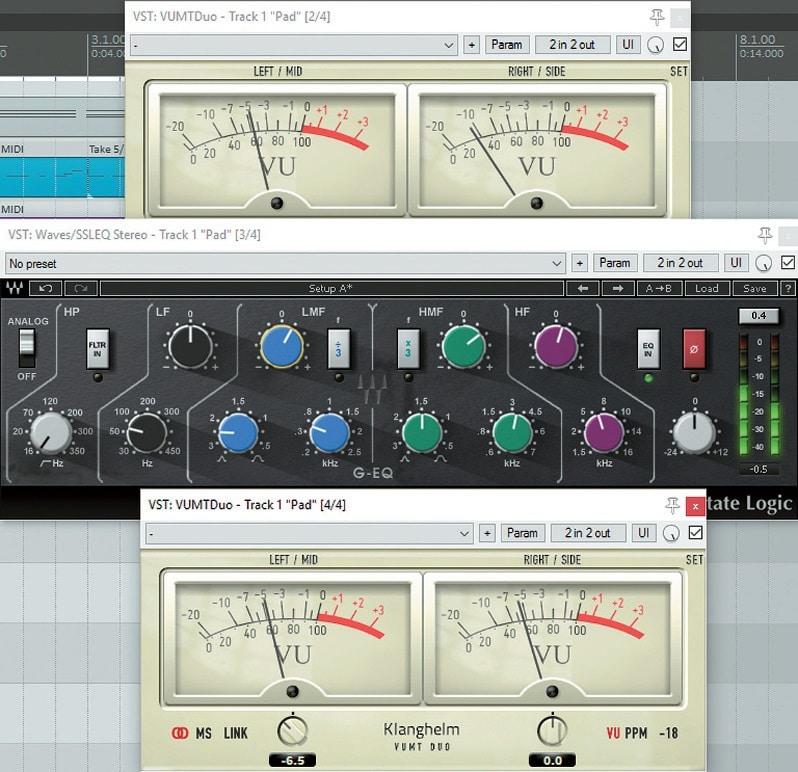The width and height of the screenshot is (798, 772).
Task: Switch meter mode to MS
Action: click(204, 733)
